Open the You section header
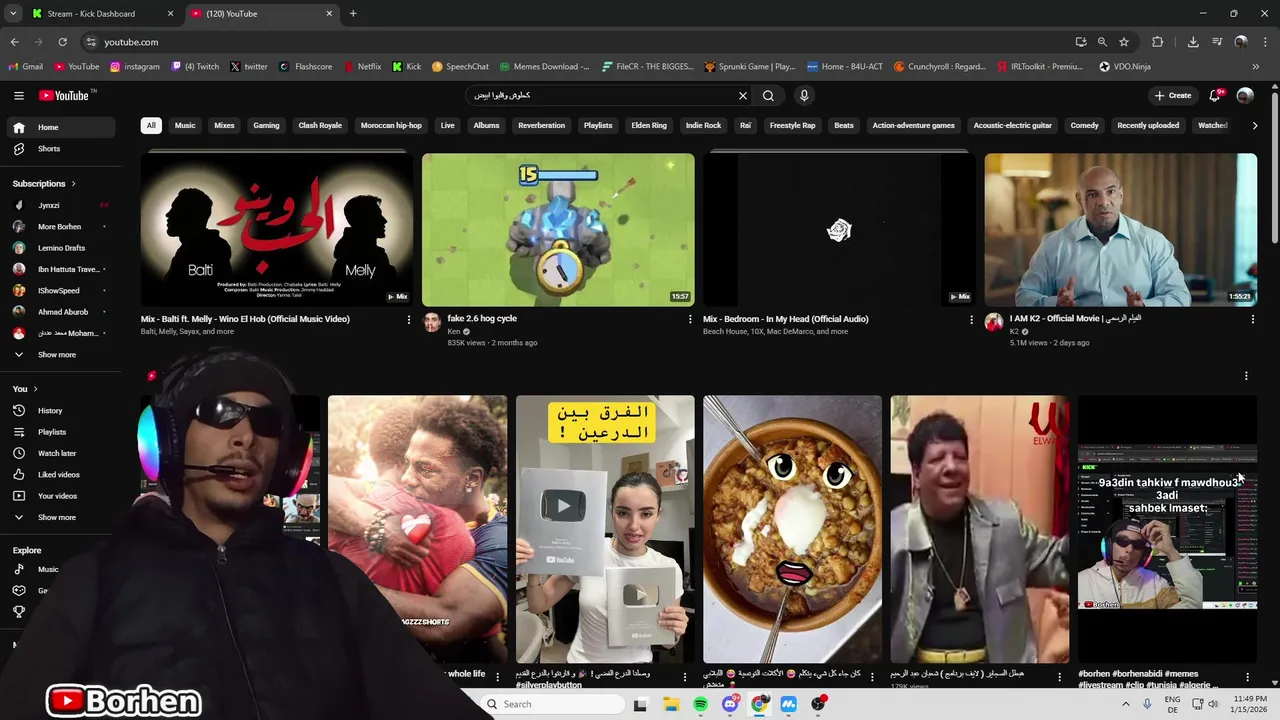Screen dimensions: 1280x720 (25, 389)
